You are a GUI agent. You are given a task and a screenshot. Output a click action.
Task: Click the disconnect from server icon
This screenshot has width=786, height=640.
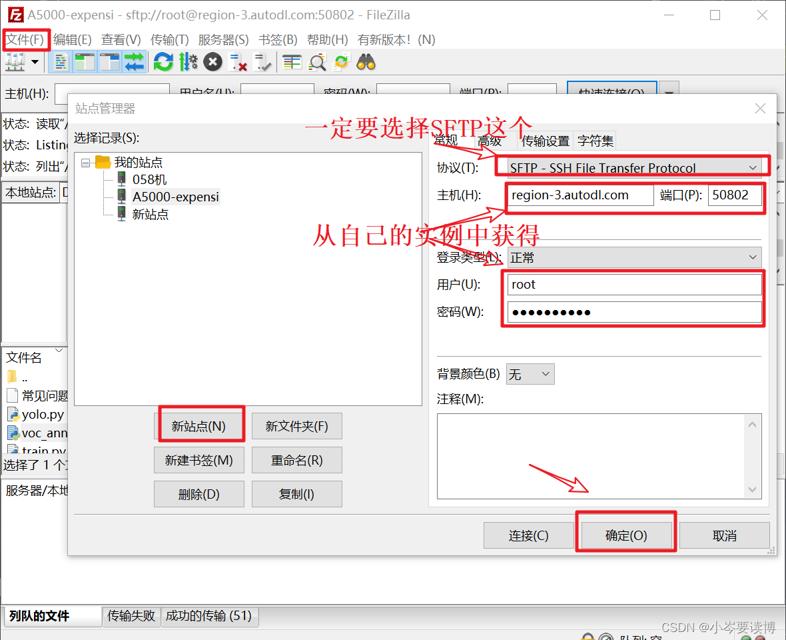tap(238, 63)
